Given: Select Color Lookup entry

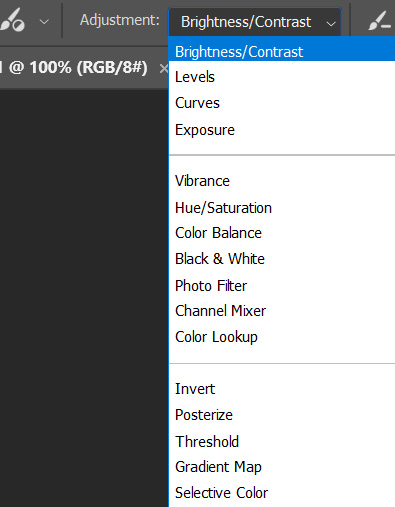Looking at the screenshot, I should pyautogui.click(x=282, y=337).
